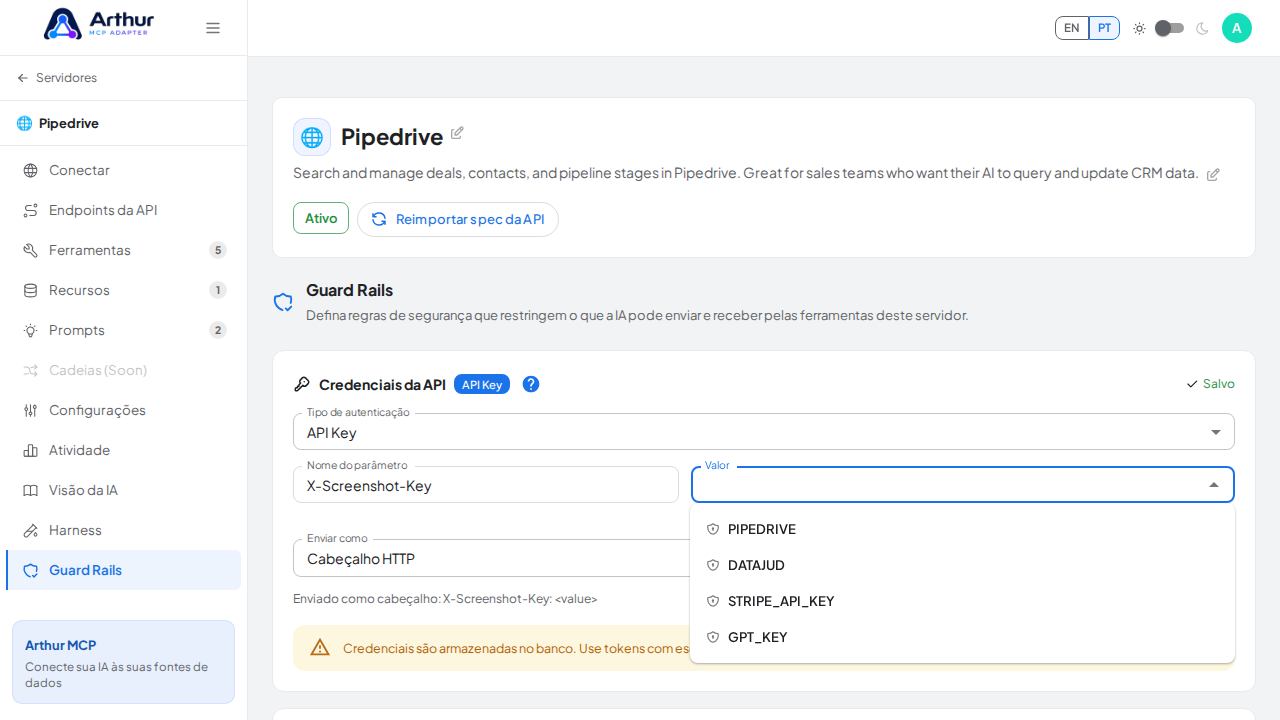Open the Visão da IA sidebar item
Viewport: 1280px width, 720px height.
tap(124, 490)
